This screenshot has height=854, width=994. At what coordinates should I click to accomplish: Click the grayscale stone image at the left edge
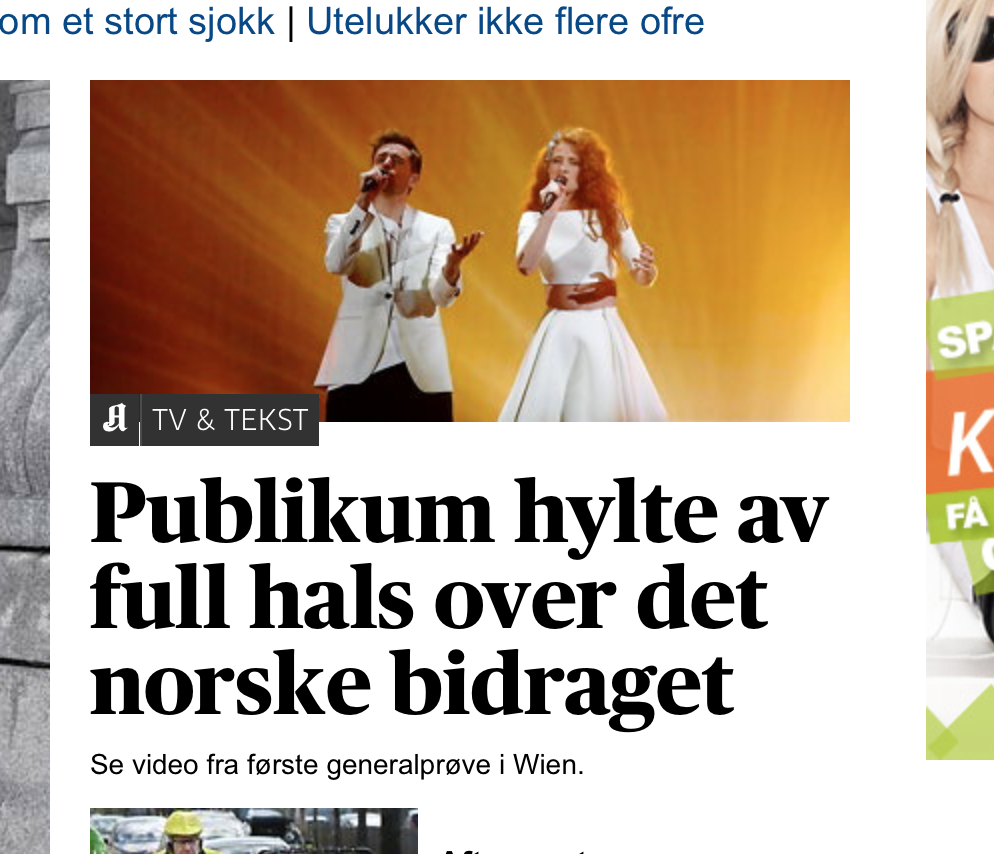(x=25, y=467)
